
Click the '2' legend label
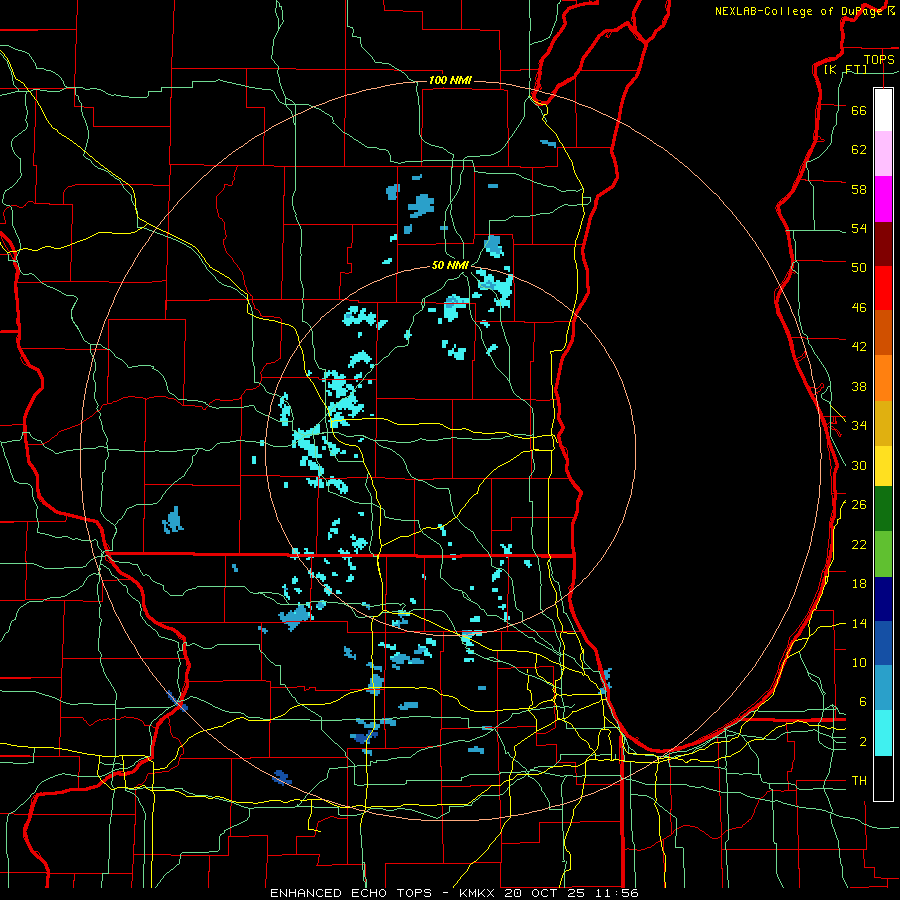click(863, 742)
